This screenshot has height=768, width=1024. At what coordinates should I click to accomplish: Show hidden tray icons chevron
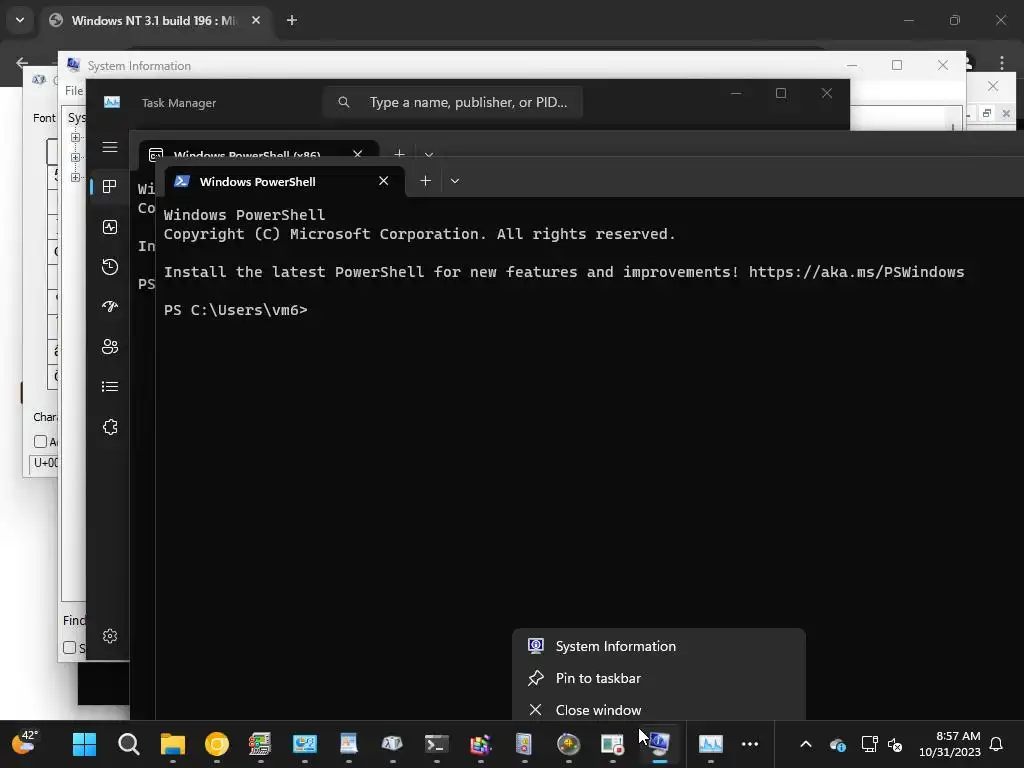[x=806, y=744]
